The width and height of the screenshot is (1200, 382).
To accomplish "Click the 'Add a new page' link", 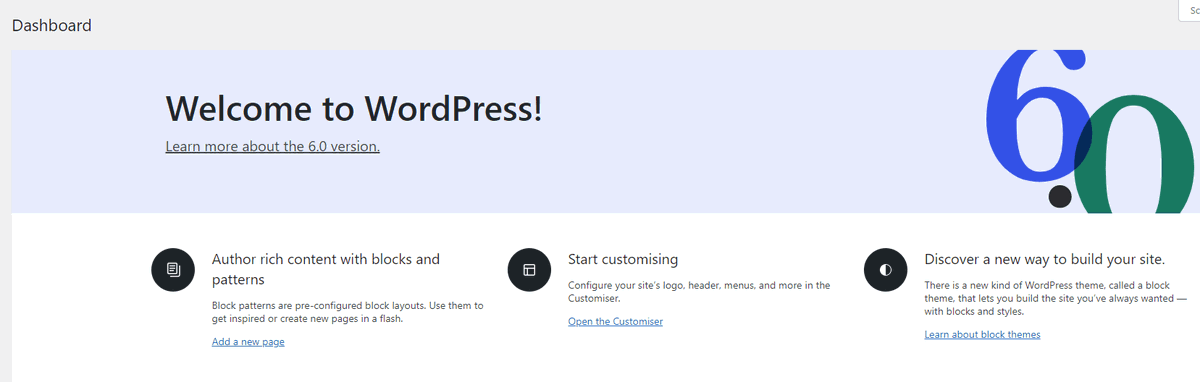I will 248,342.
